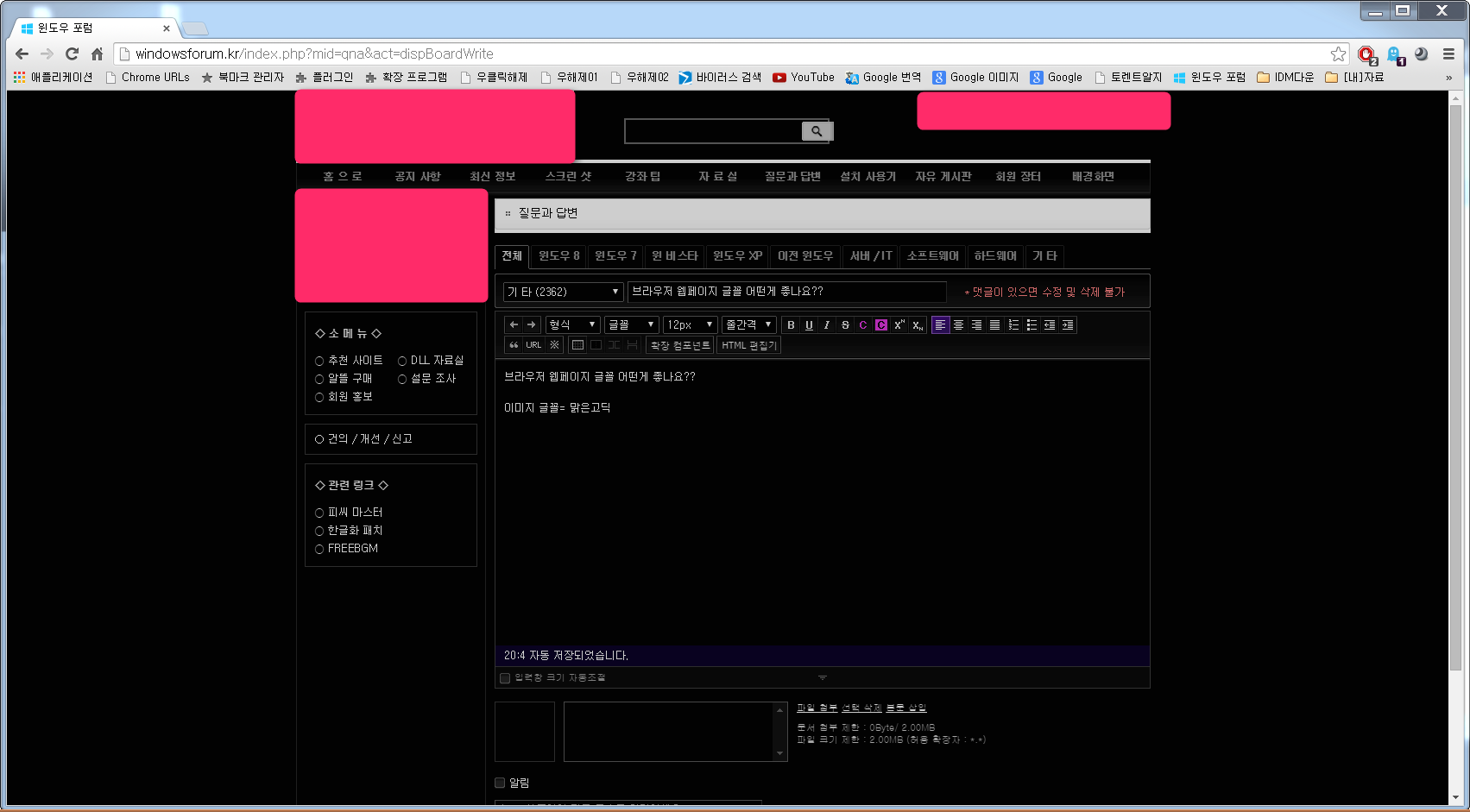The width and height of the screenshot is (1470, 812).
Task: Apply superscript formatting
Action: (x=899, y=325)
